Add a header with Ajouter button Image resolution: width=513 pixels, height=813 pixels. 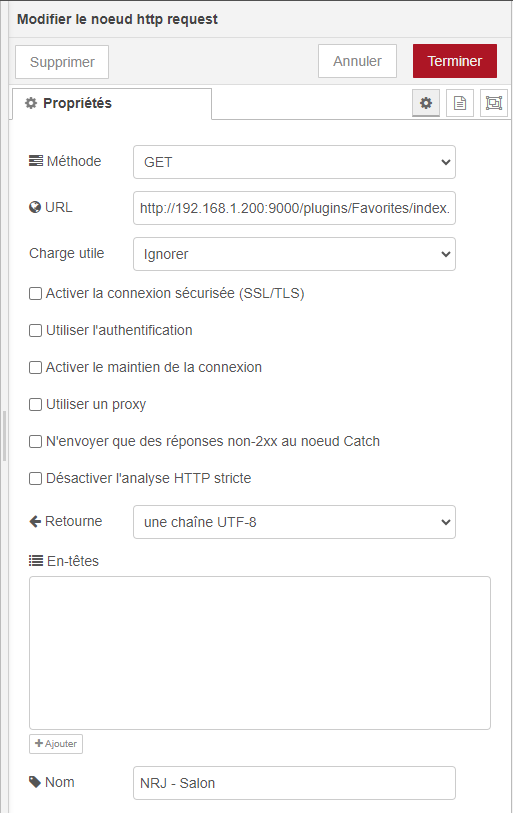pos(56,744)
